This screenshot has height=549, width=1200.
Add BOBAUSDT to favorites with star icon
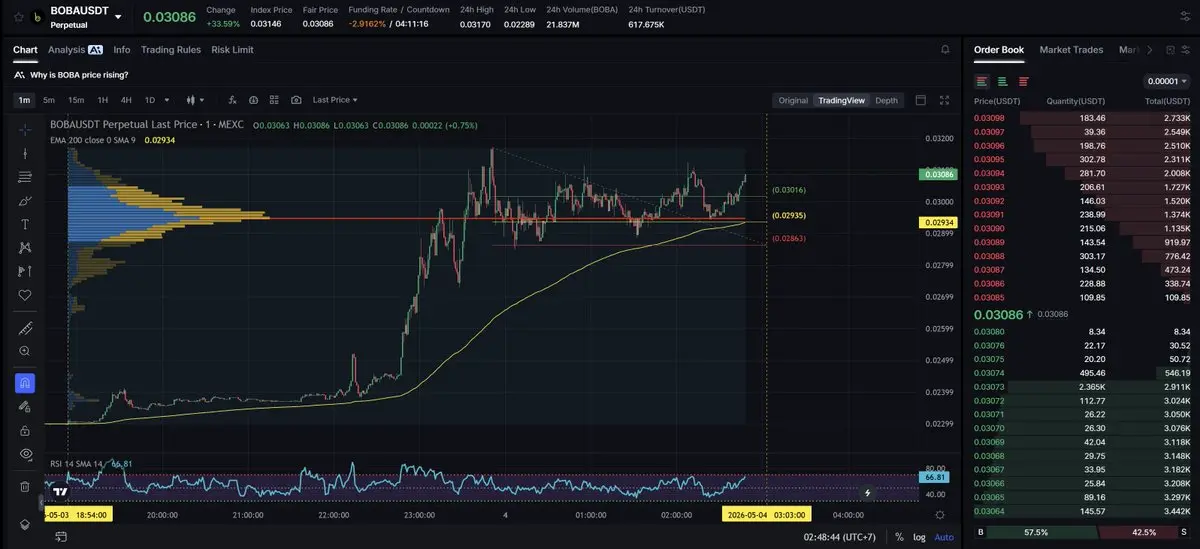pos(18,17)
